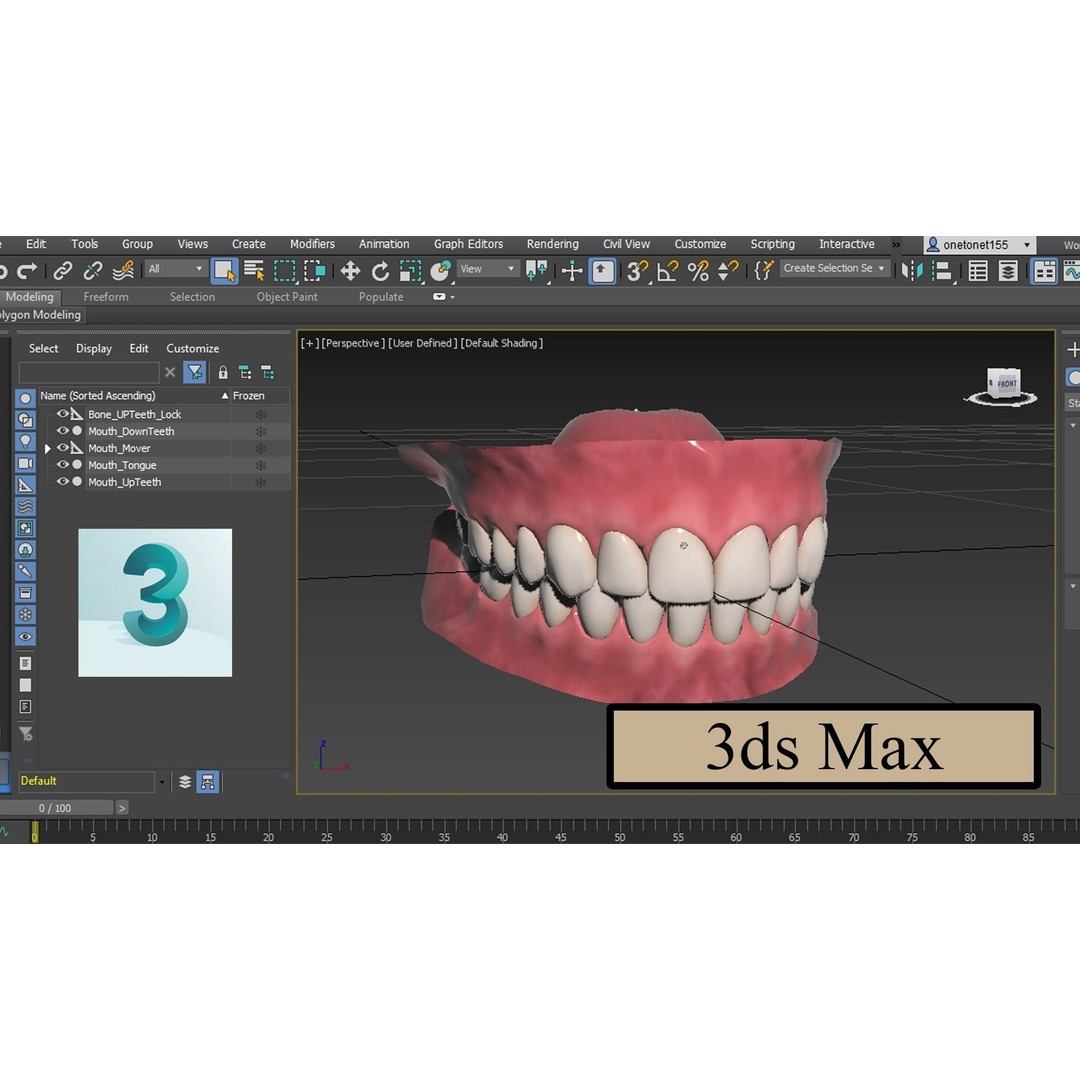This screenshot has height=1080, width=1080.
Task: Click Edit Named Selection Sets icon
Action: [x=763, y=271]
